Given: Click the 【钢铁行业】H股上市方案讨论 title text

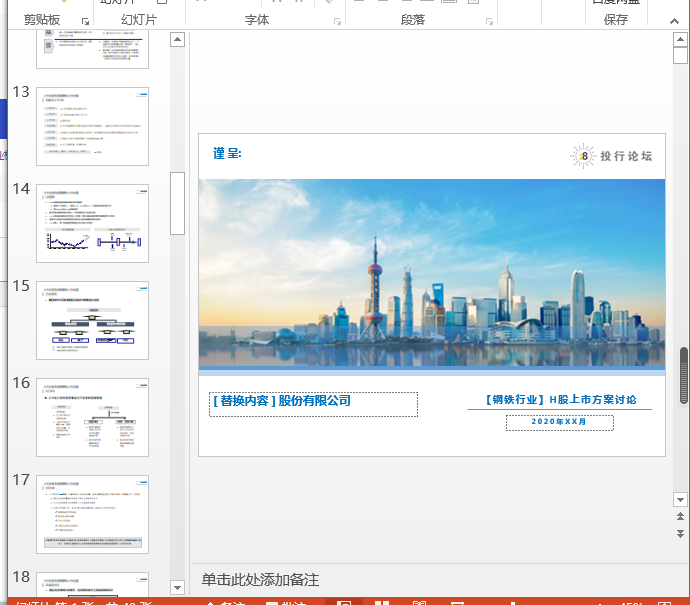Looking at the screenshot, I should pyautogui.click(x=560, y=400).
